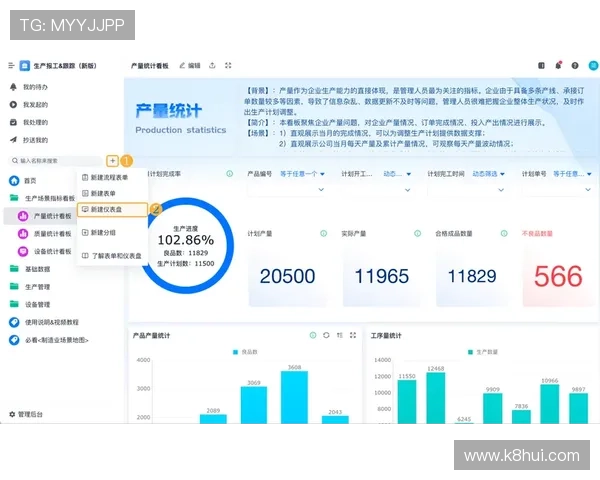Click the red 566 不良品数量 value

558,276
